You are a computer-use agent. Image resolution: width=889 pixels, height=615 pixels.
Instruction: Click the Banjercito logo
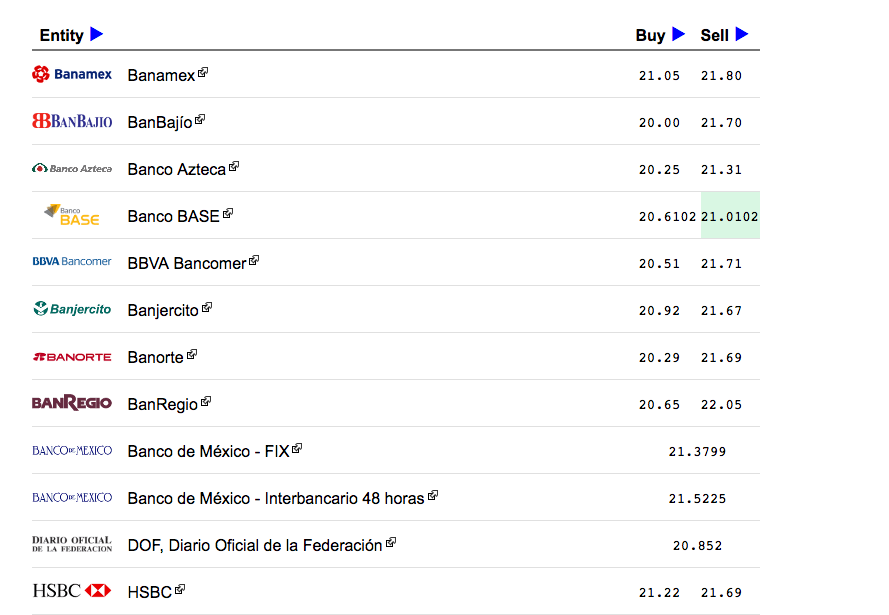coord(72,309)
